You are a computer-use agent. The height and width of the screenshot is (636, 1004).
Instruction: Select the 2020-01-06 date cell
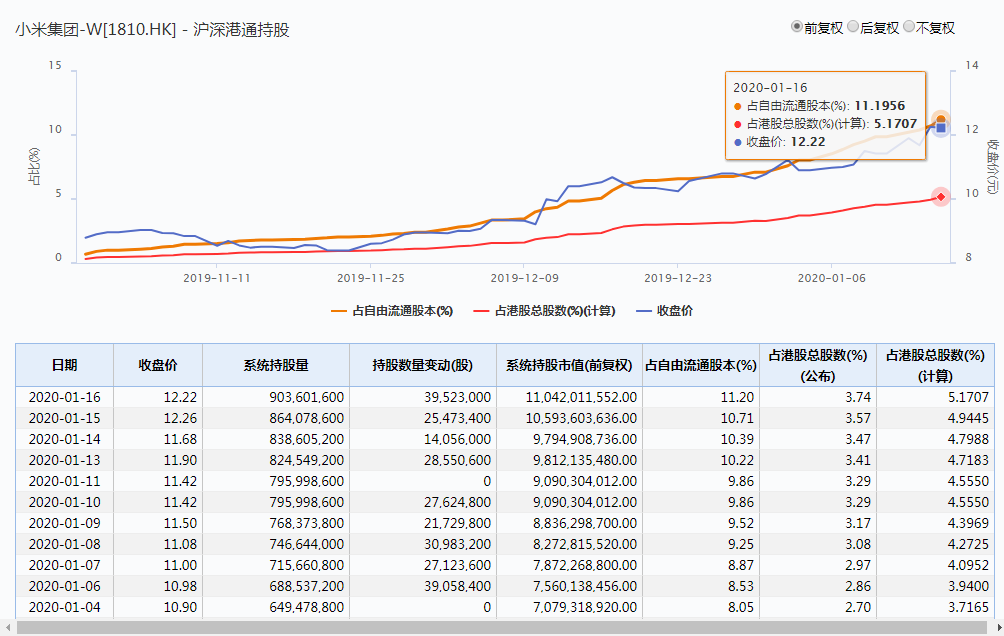tap(65, 586)
